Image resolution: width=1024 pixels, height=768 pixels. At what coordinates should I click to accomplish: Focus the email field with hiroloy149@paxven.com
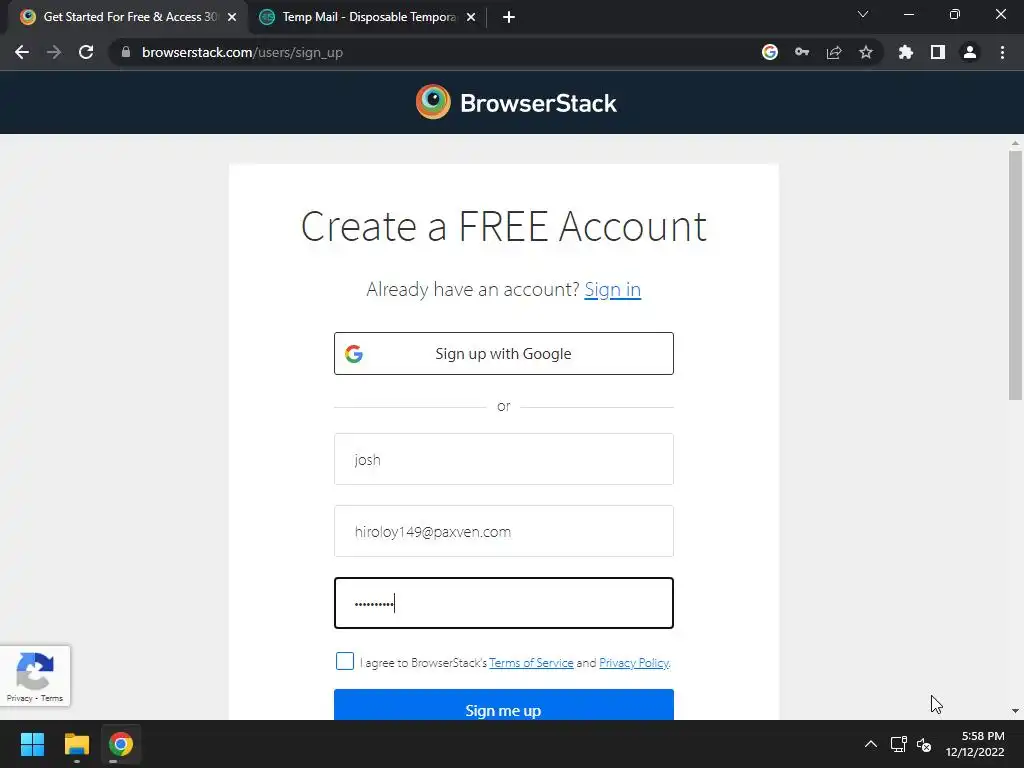pyautogui.click(x=504, y=531)
